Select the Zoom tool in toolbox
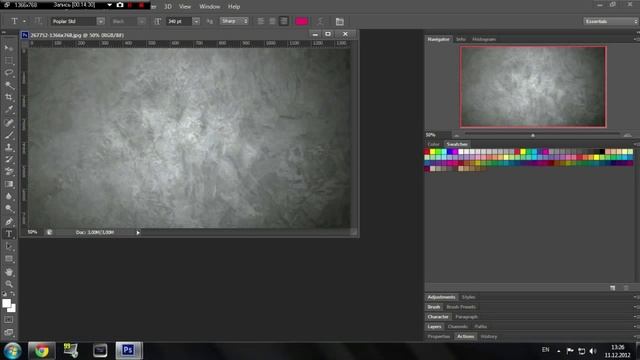 coord(9,284)
